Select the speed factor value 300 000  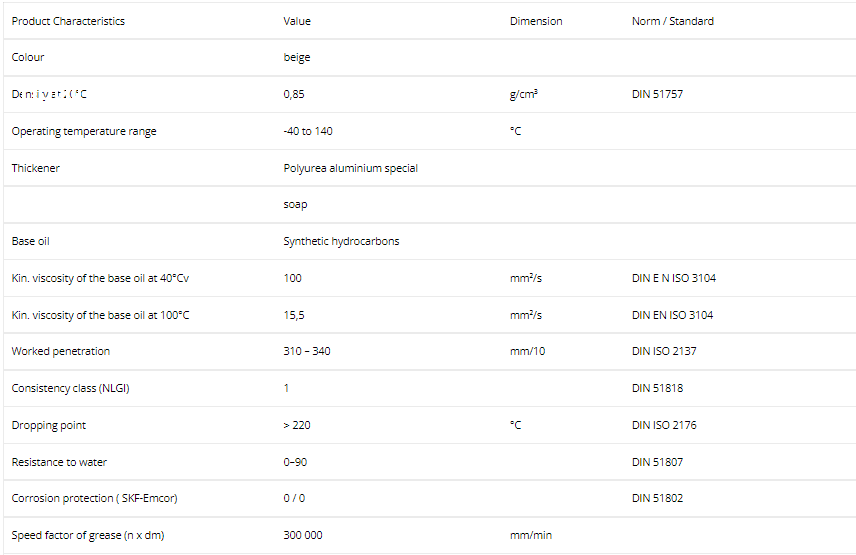[303, 535]
